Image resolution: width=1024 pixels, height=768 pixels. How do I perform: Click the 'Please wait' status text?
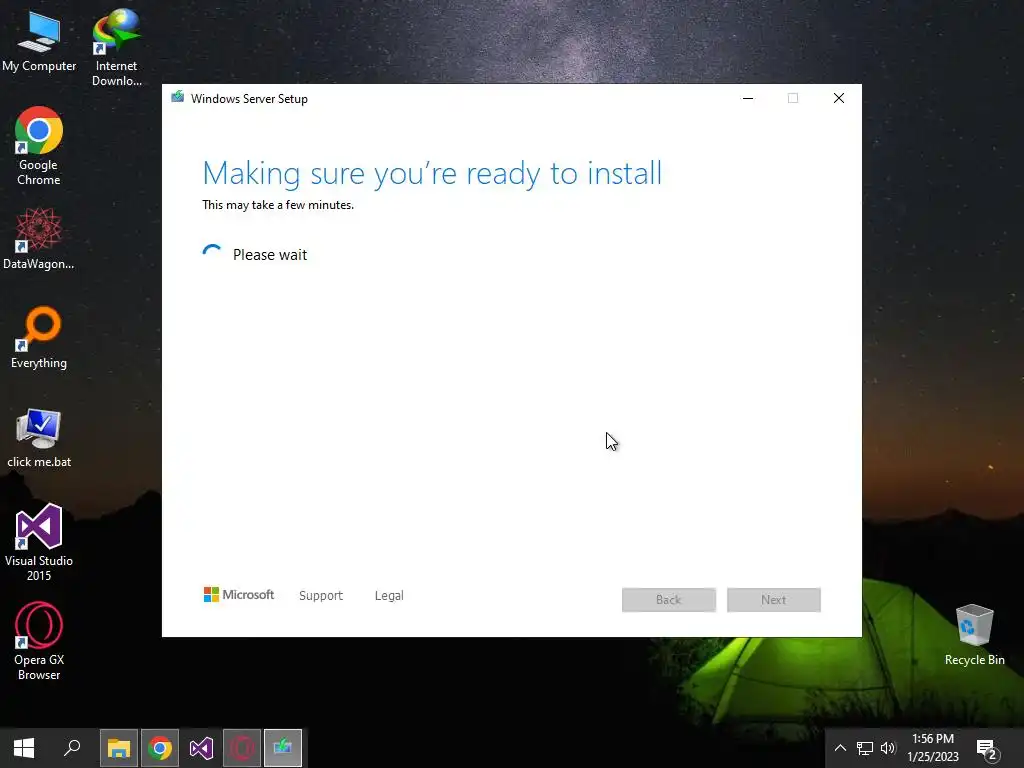click(x=270, y=255)
